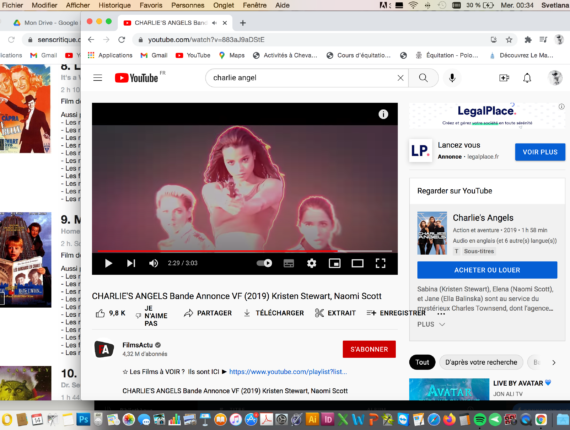Screen dimensions: 570x430
Task: Expand movie description with PLUS
Action: click(x=431, y=324)
